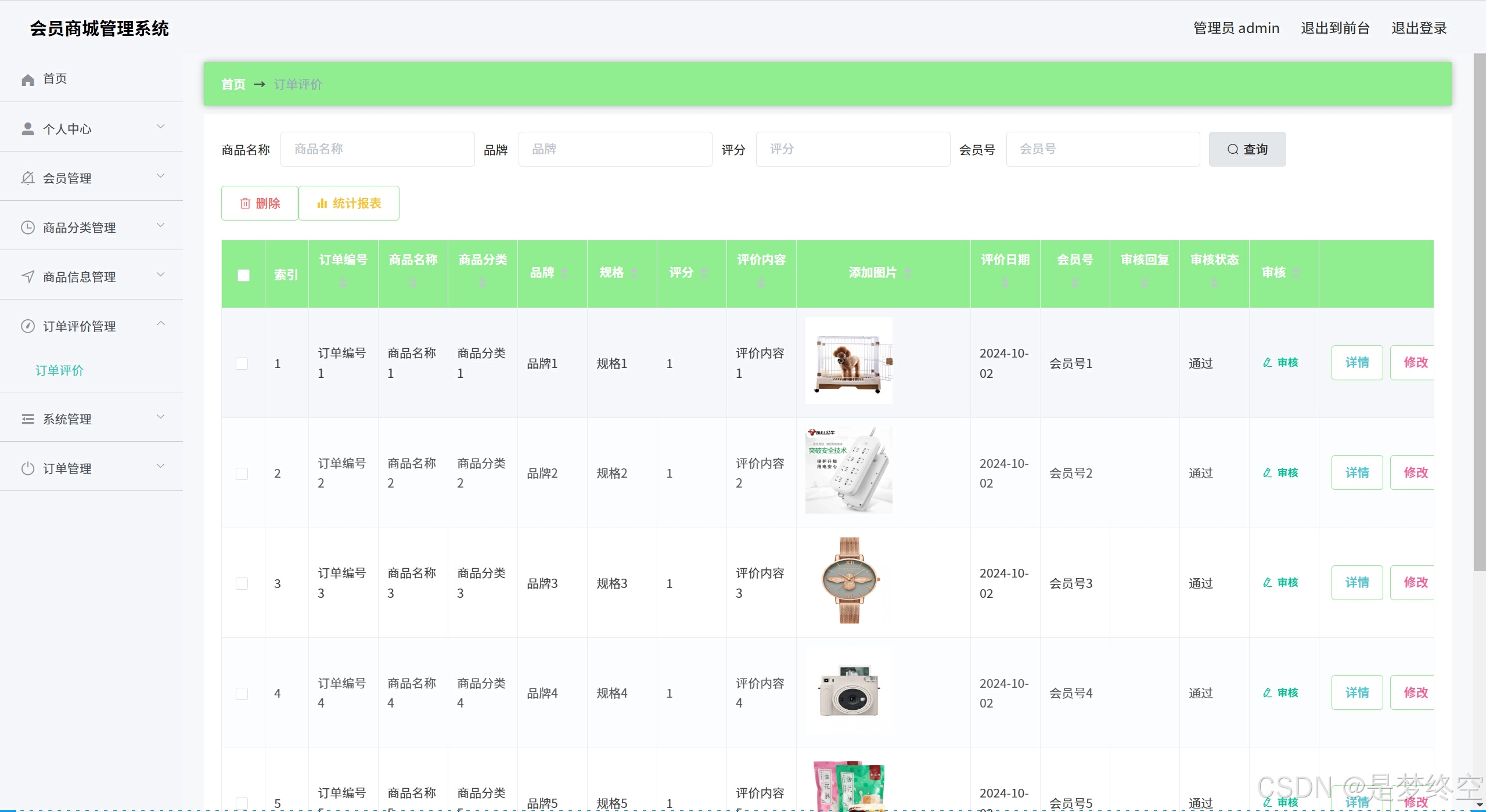Screen dimensions: 1486x812
Task: Expand the 会员管理 menu chevron
Action: pos(161,176)
